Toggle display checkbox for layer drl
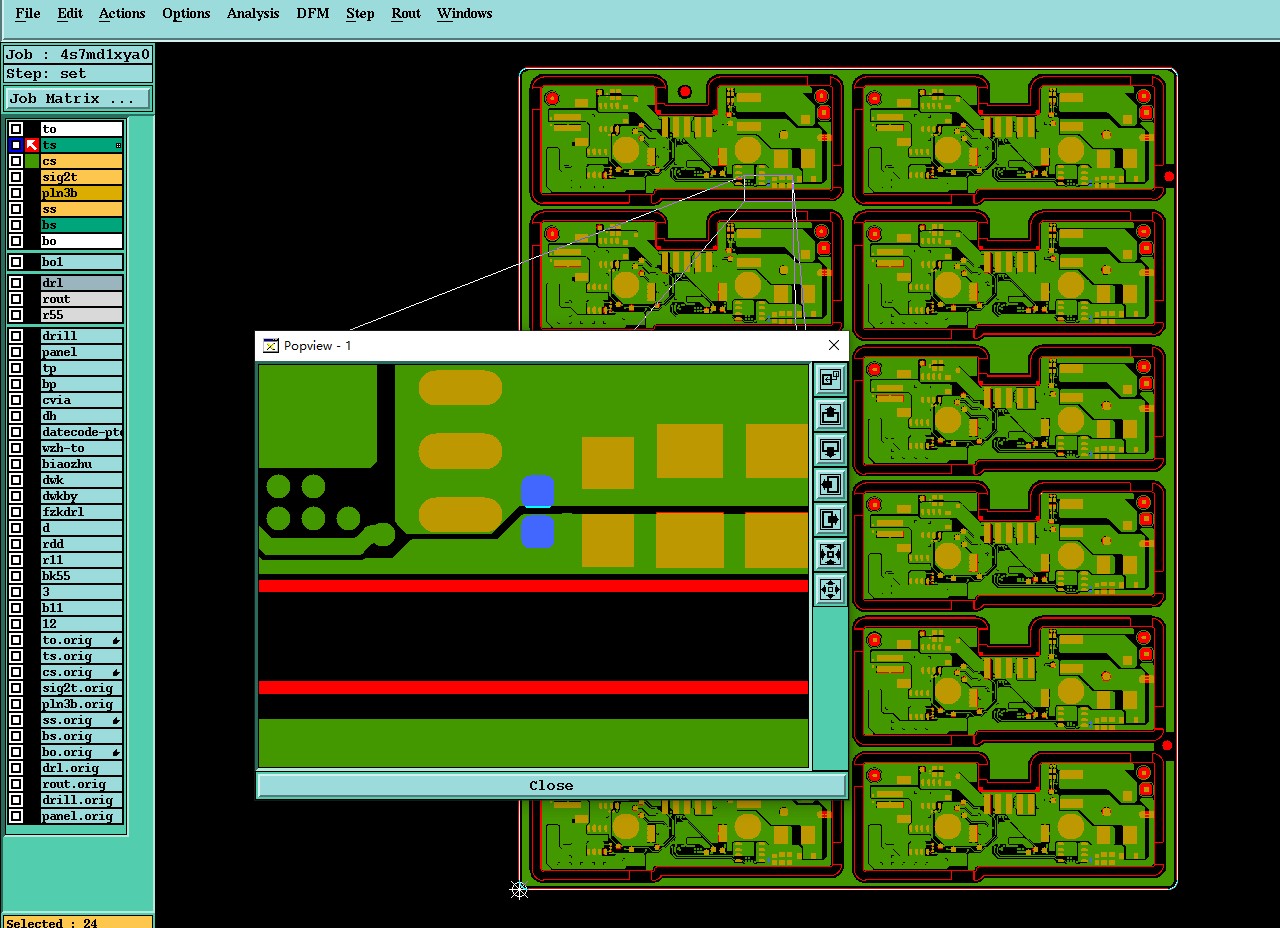The height and width of the screenshot is (928, 1280). [16, 283]
